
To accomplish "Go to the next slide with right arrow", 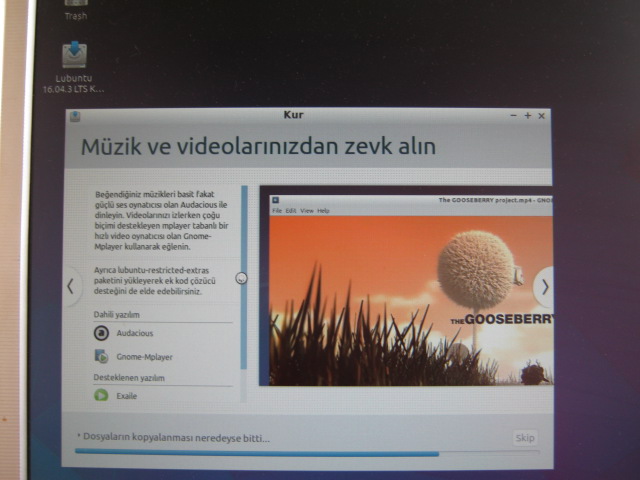I will [544, 287].
